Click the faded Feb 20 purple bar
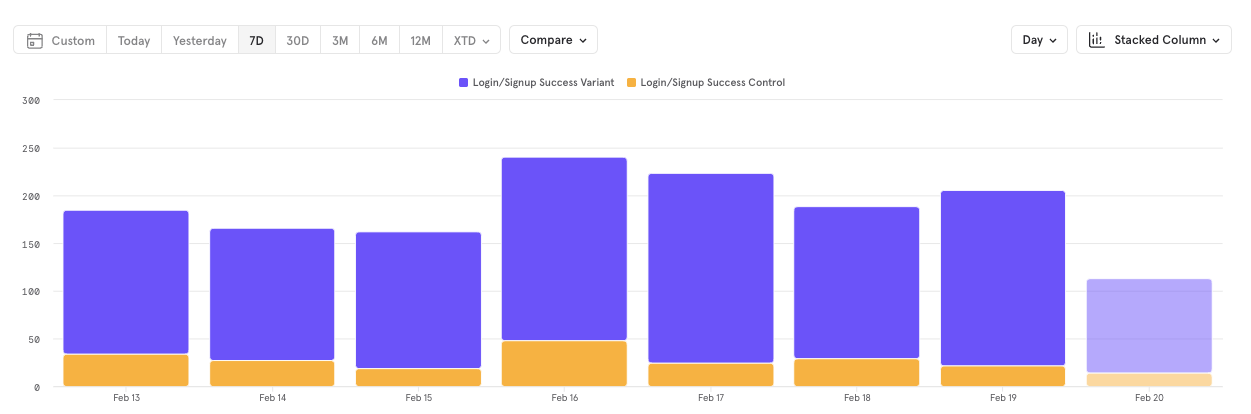Image resolution: width=1251 pixels, height=414 pixels. (1149, 326)
